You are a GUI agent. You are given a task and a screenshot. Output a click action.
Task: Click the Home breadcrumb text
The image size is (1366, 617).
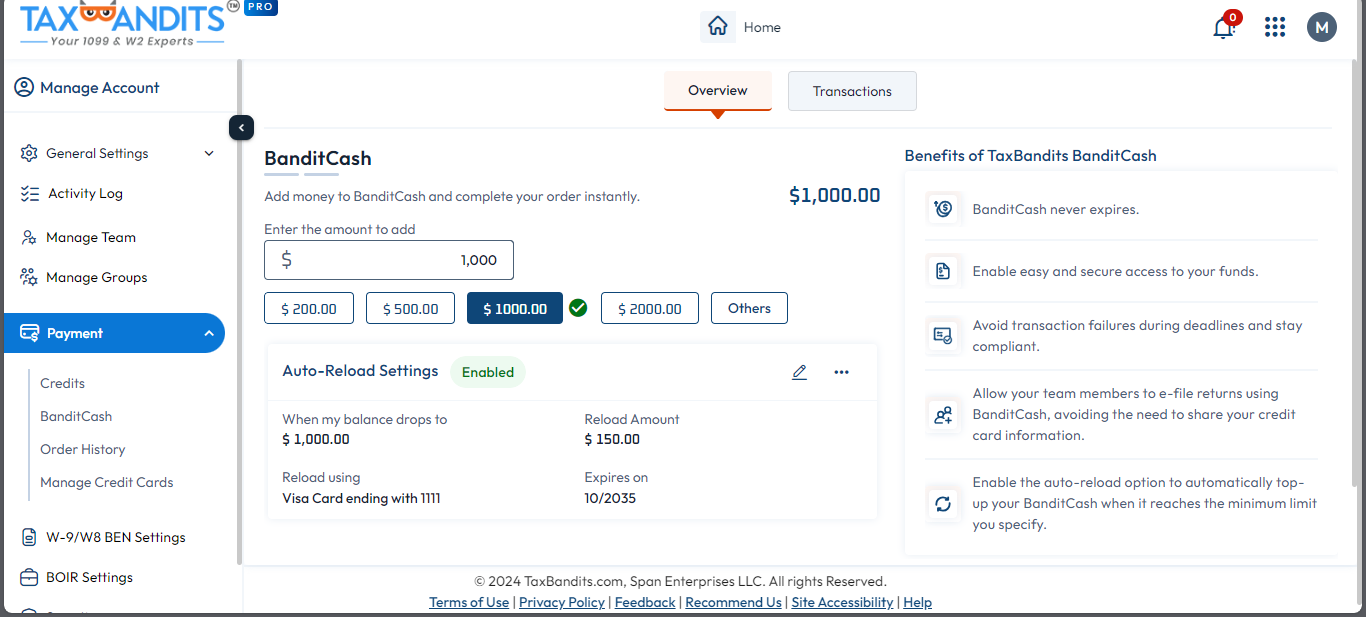[762, 27]
